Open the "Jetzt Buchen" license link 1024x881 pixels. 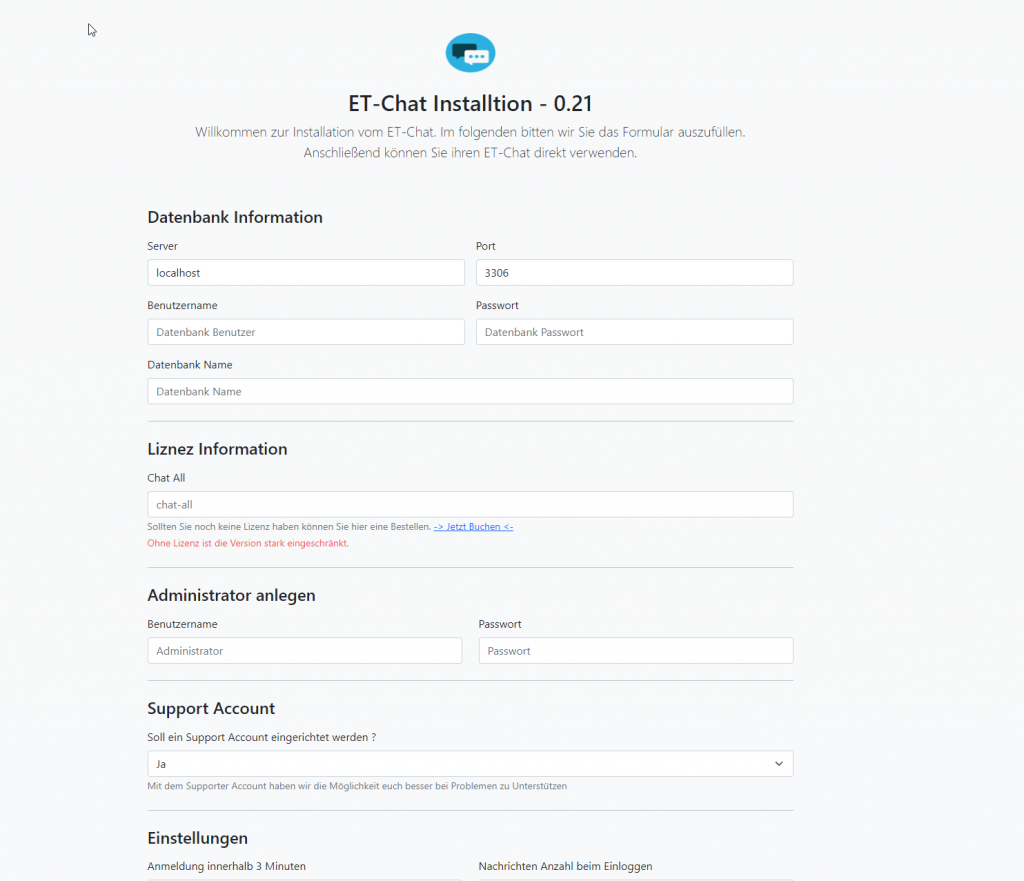click(473, 526)
